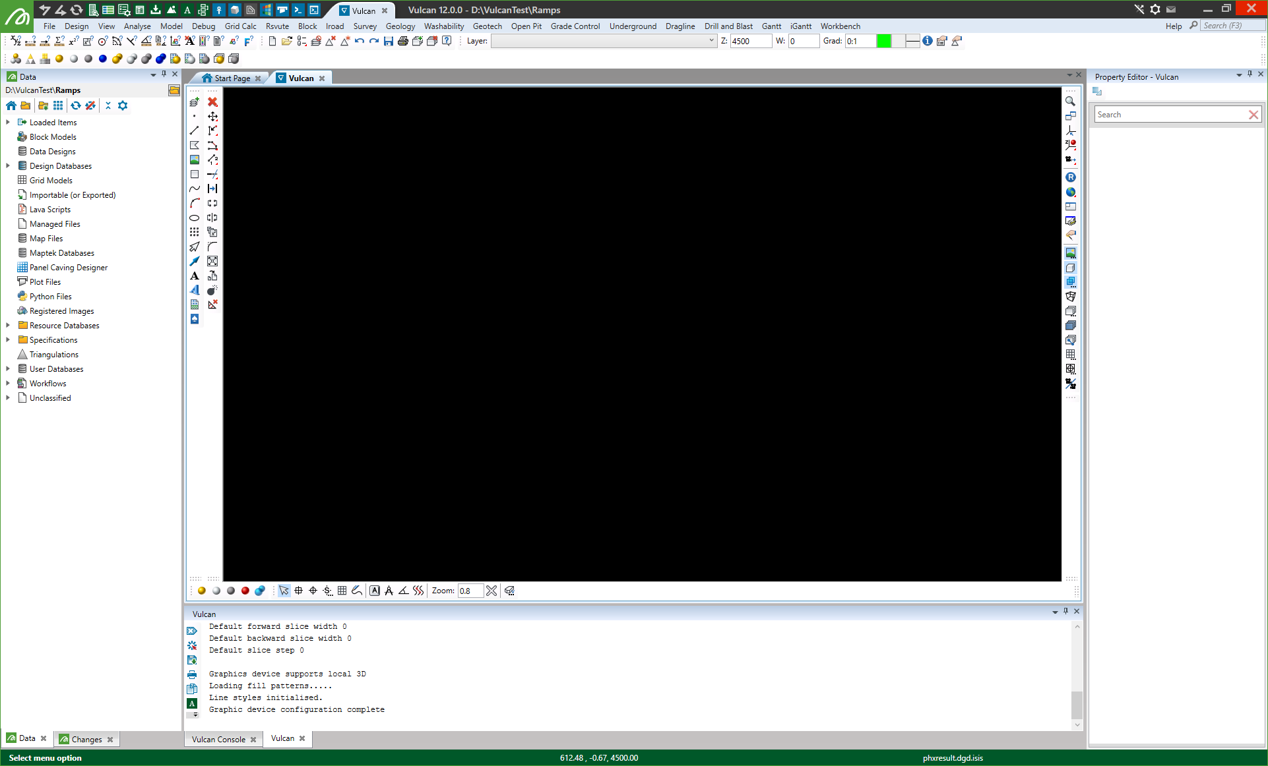This screenshot has width=1268, height=766.
Task: Click the info icon next to Grad field
Action: click(928, 41)
